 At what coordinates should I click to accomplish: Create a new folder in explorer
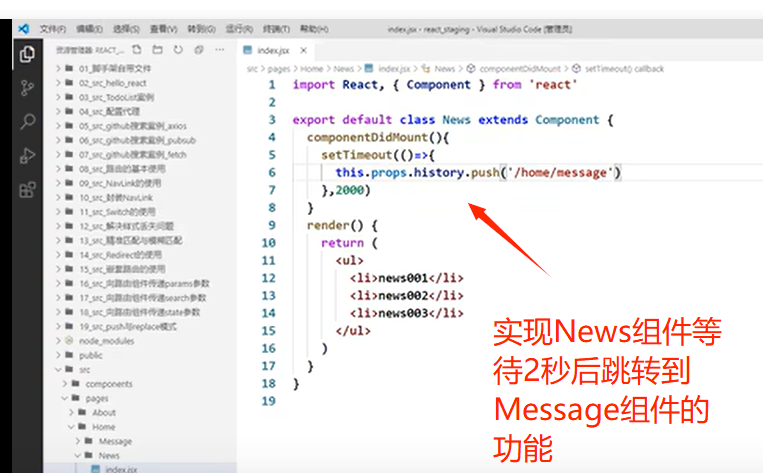tap(157, 50)
